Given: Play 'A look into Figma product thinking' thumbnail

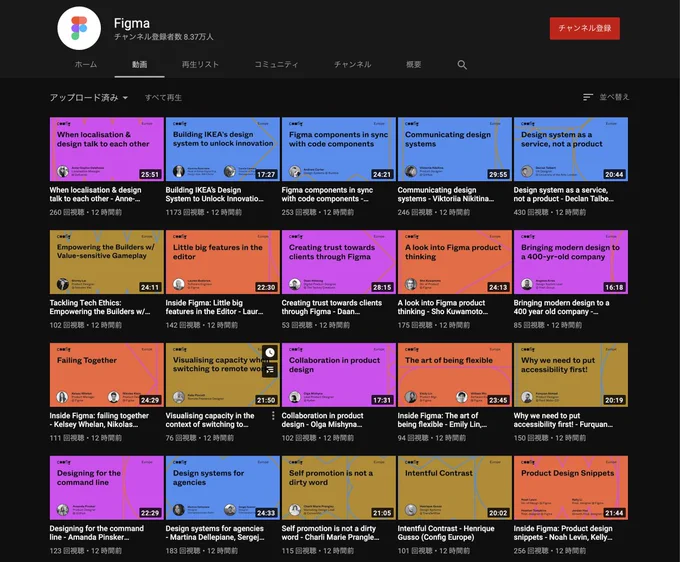Looking at the screenshot, I should pyautogui.click(x=454, y=262).
